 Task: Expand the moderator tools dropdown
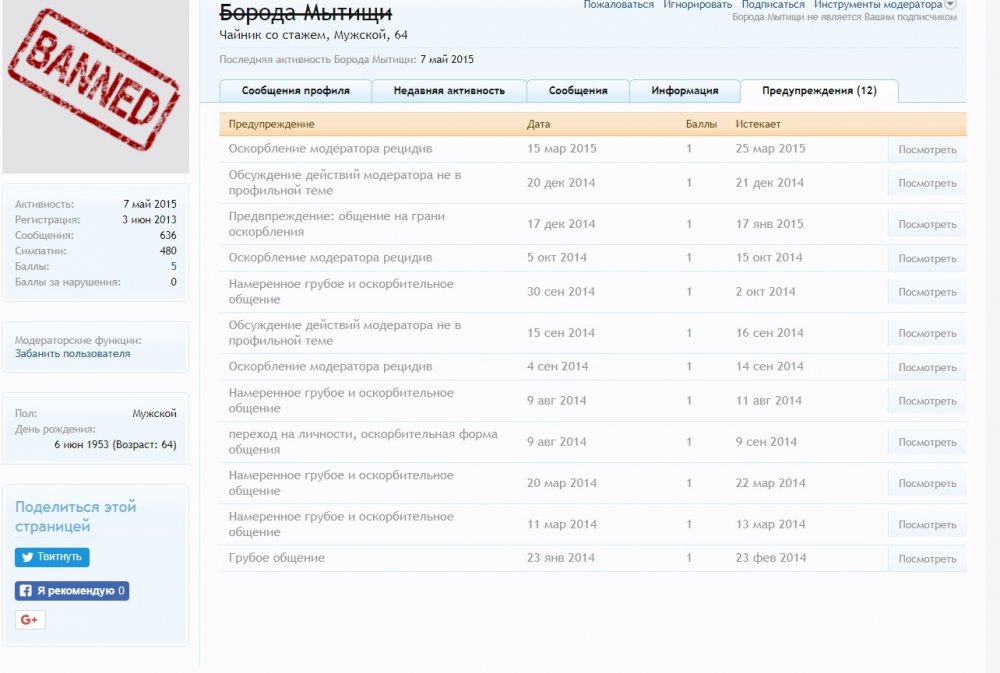click(x=950, y=5)
